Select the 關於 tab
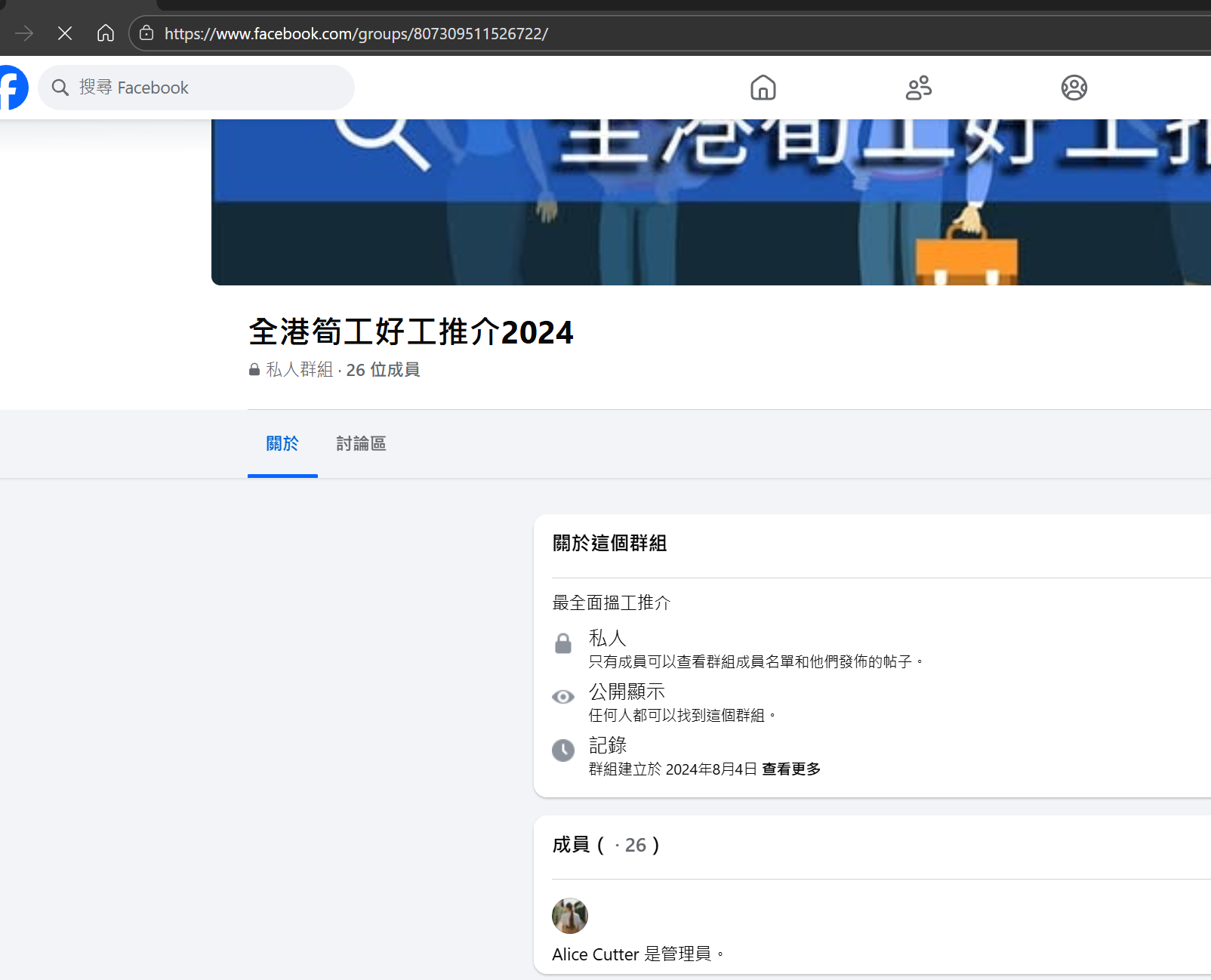 click(282, 444)
